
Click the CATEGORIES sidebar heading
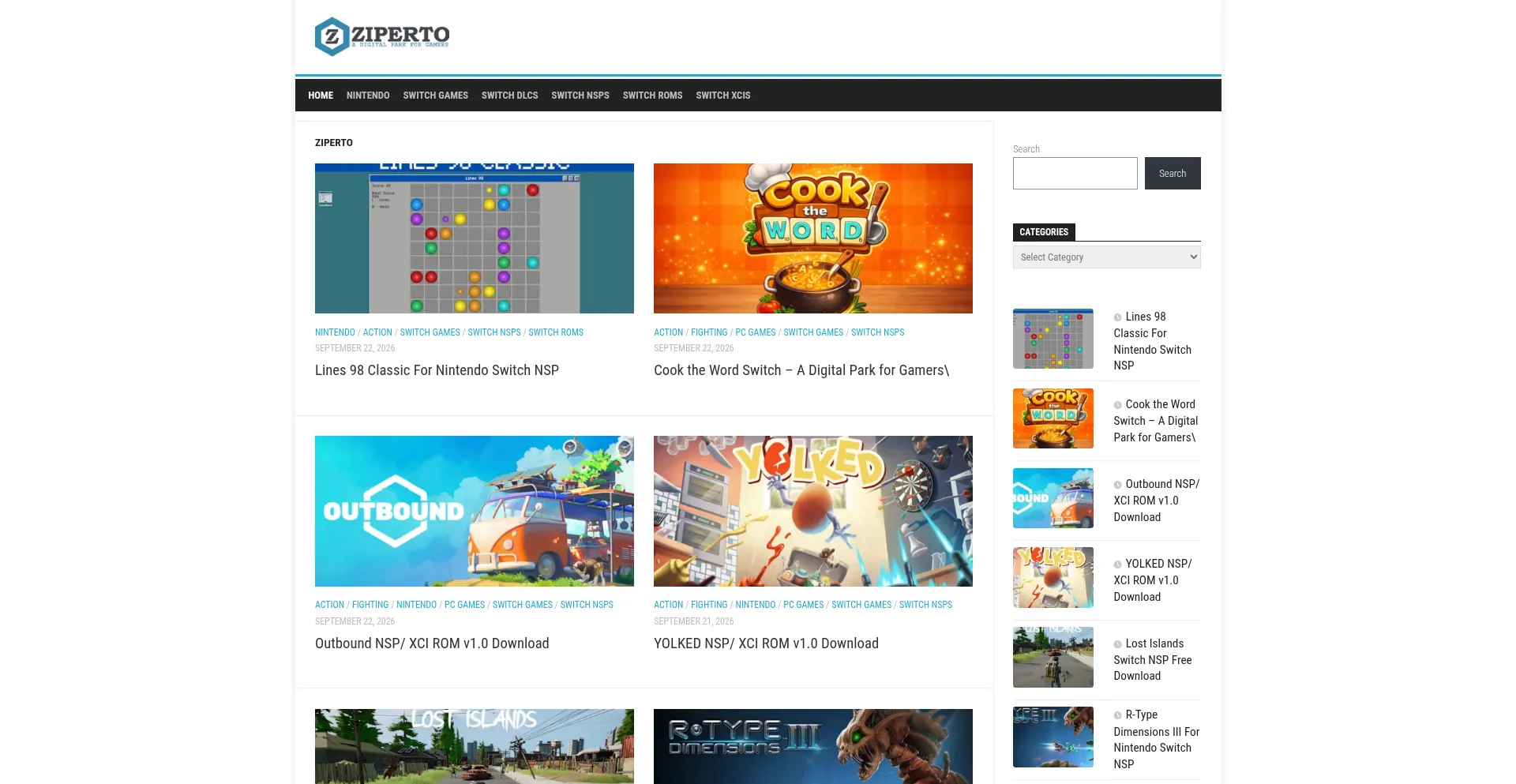point(1044,232)
